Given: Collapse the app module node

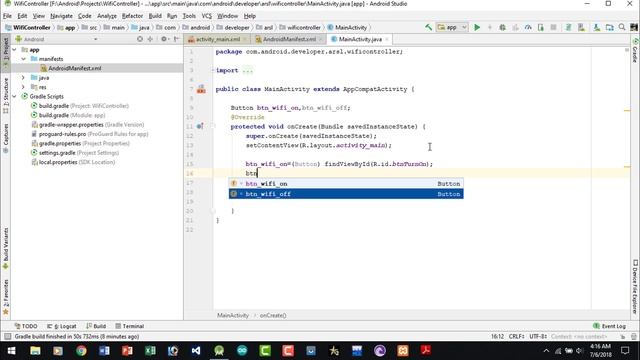Looking at the screenshot, I should coord(15,50).
